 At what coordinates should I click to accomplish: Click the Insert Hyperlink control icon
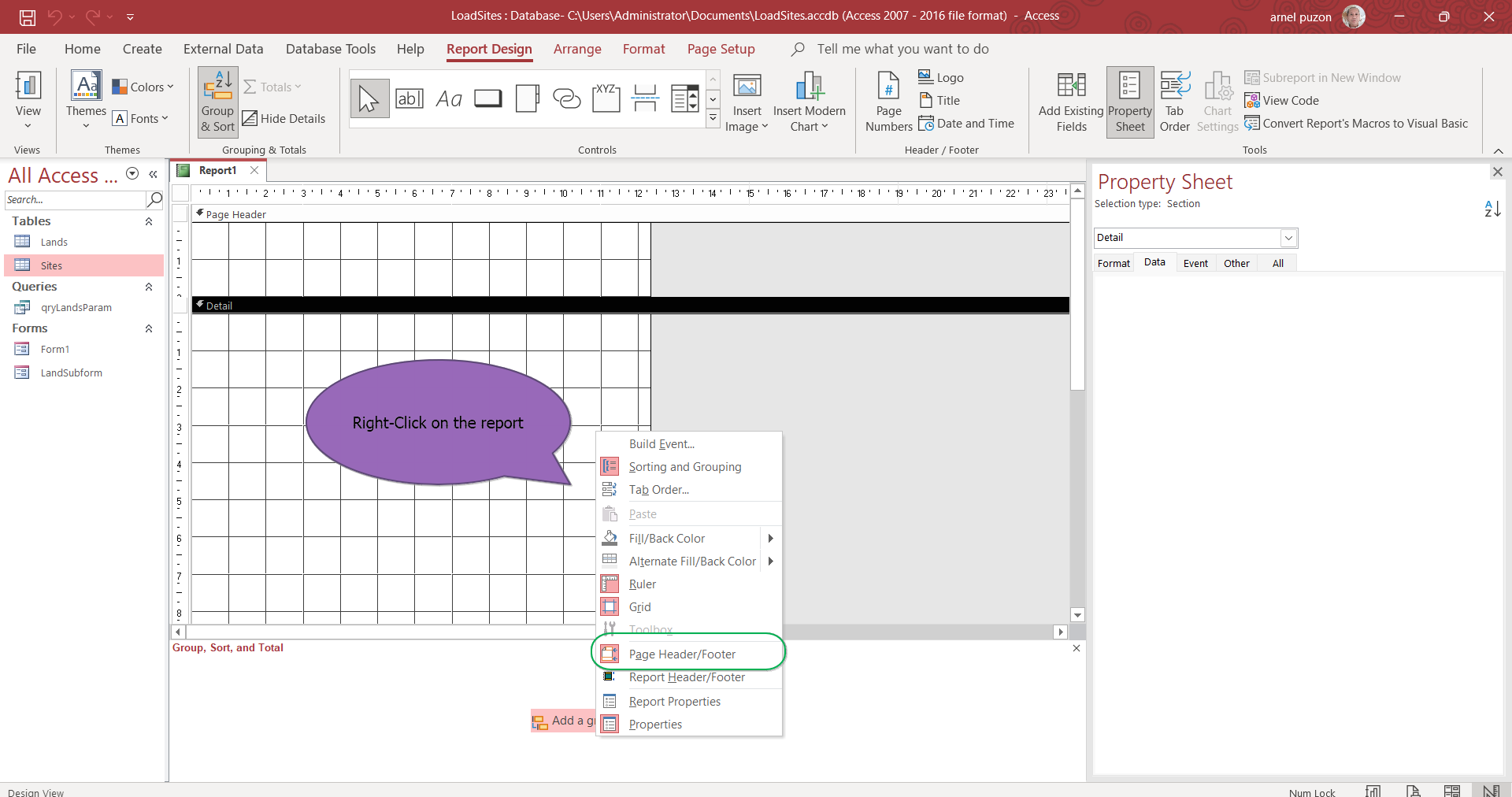[566, 99]
